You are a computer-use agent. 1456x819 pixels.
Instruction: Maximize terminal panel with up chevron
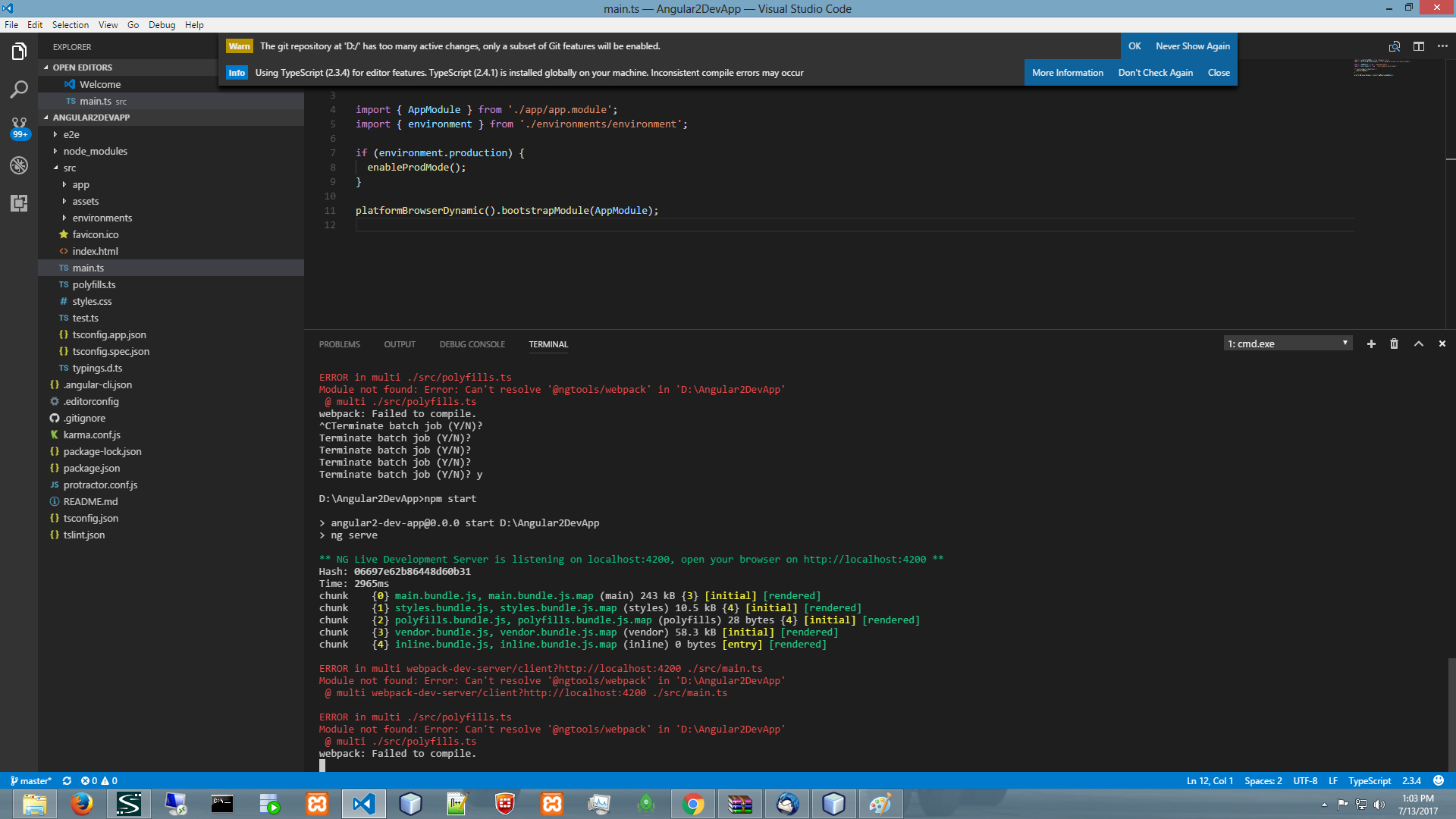pos(1419,344)
